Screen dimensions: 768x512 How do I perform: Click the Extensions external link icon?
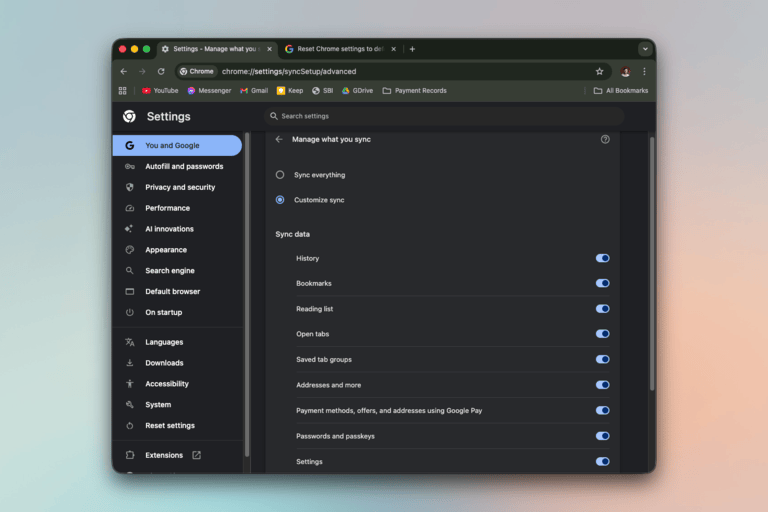click(x=196, y=455)
